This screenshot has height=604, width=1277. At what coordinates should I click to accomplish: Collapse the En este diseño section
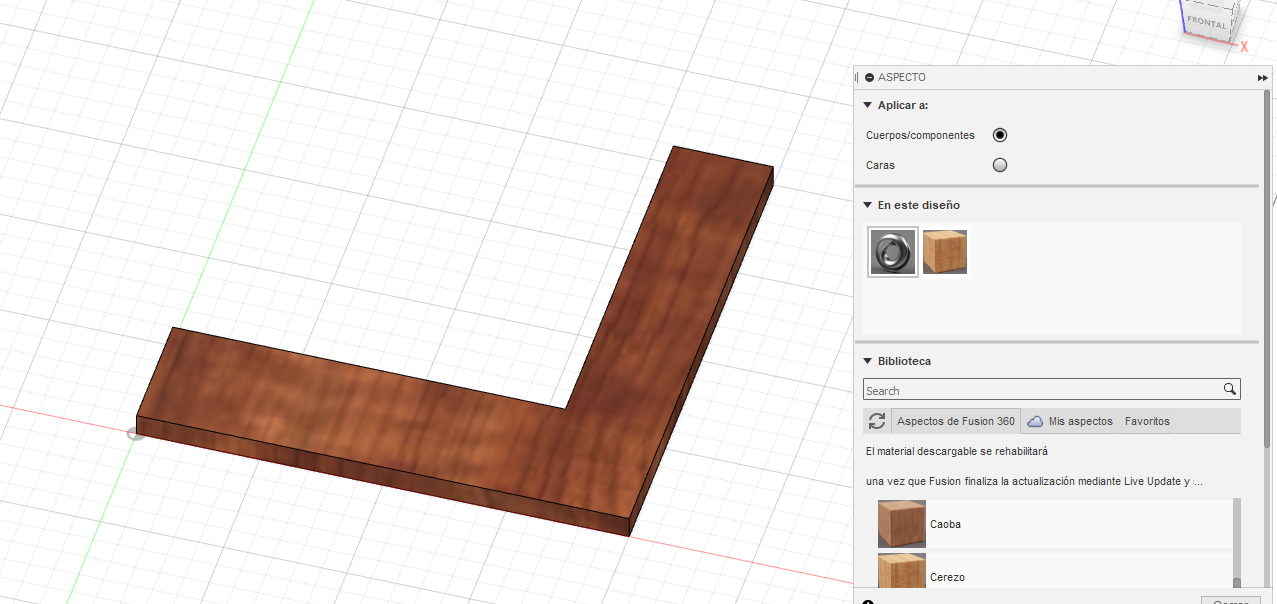pos(867,205)
